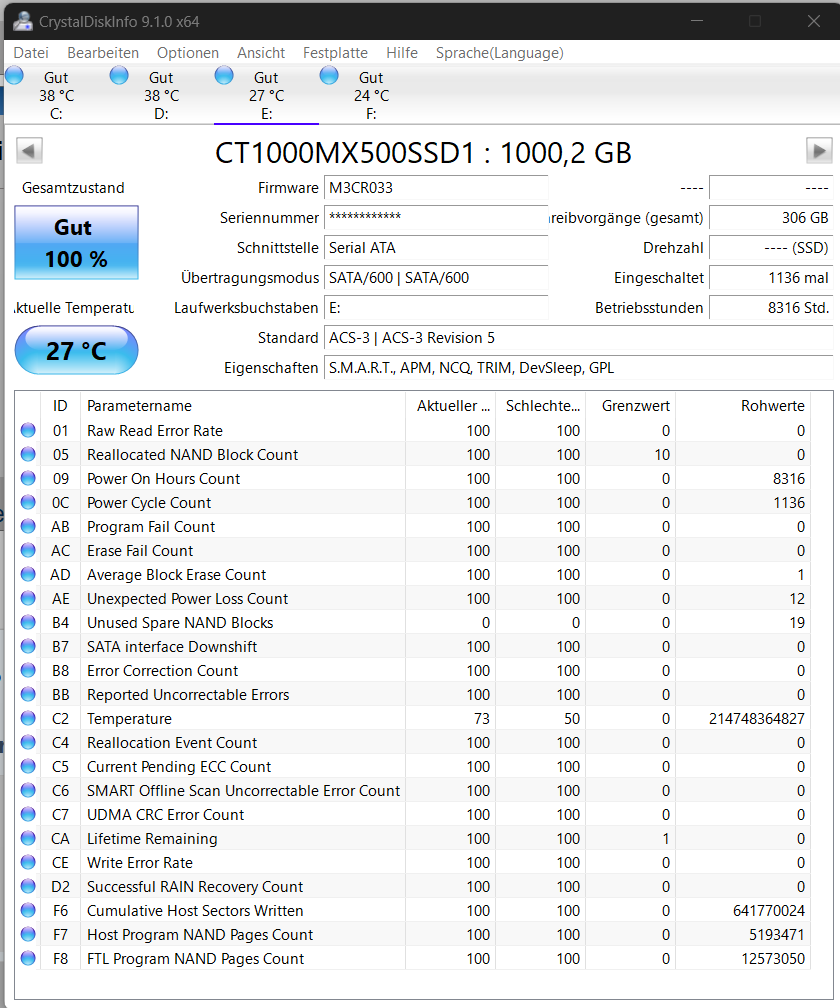Click status orb for Raw Read Error Rate
840x1008 pixels.
pos(28,430)
